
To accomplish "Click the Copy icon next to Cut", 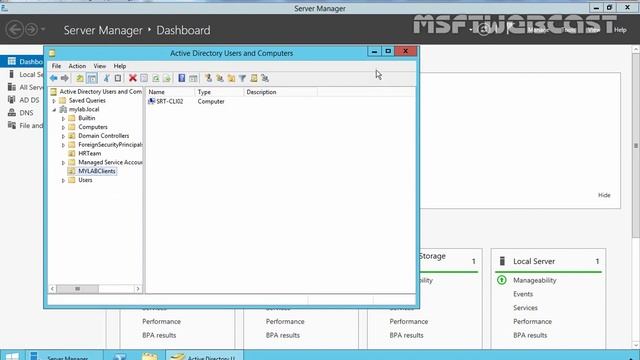I will [118, 78].
